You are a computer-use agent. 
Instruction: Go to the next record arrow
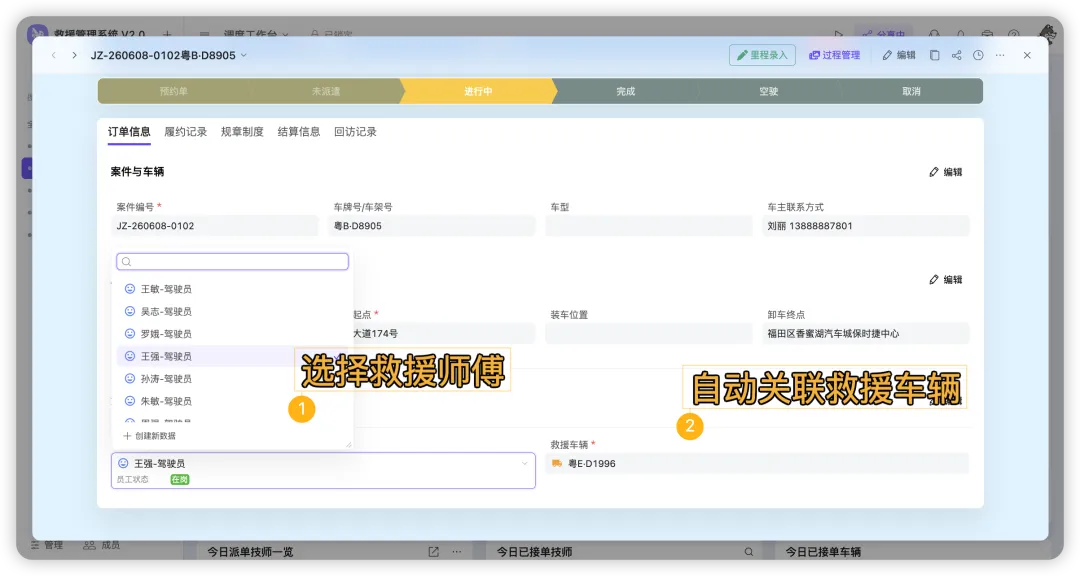click(74, 55)
